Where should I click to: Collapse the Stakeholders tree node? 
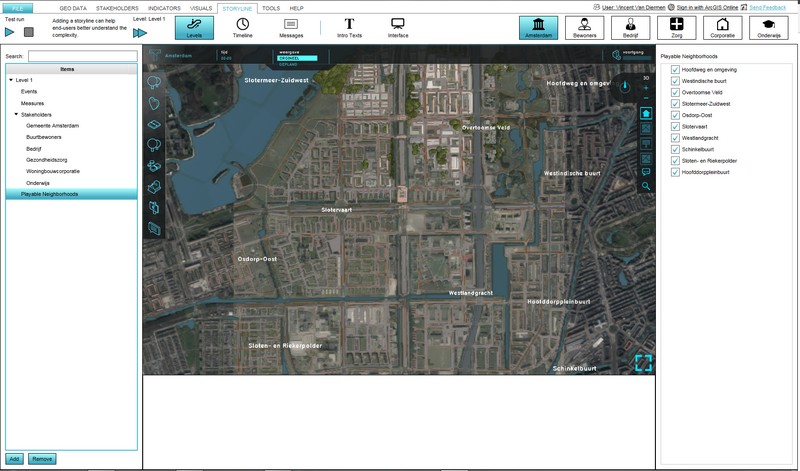point(16,114)
